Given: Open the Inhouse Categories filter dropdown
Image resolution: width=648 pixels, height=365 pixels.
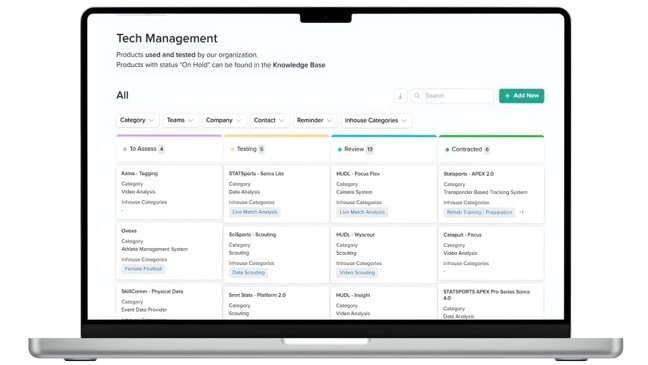Looking at the screenshot, I should (376, 120).
